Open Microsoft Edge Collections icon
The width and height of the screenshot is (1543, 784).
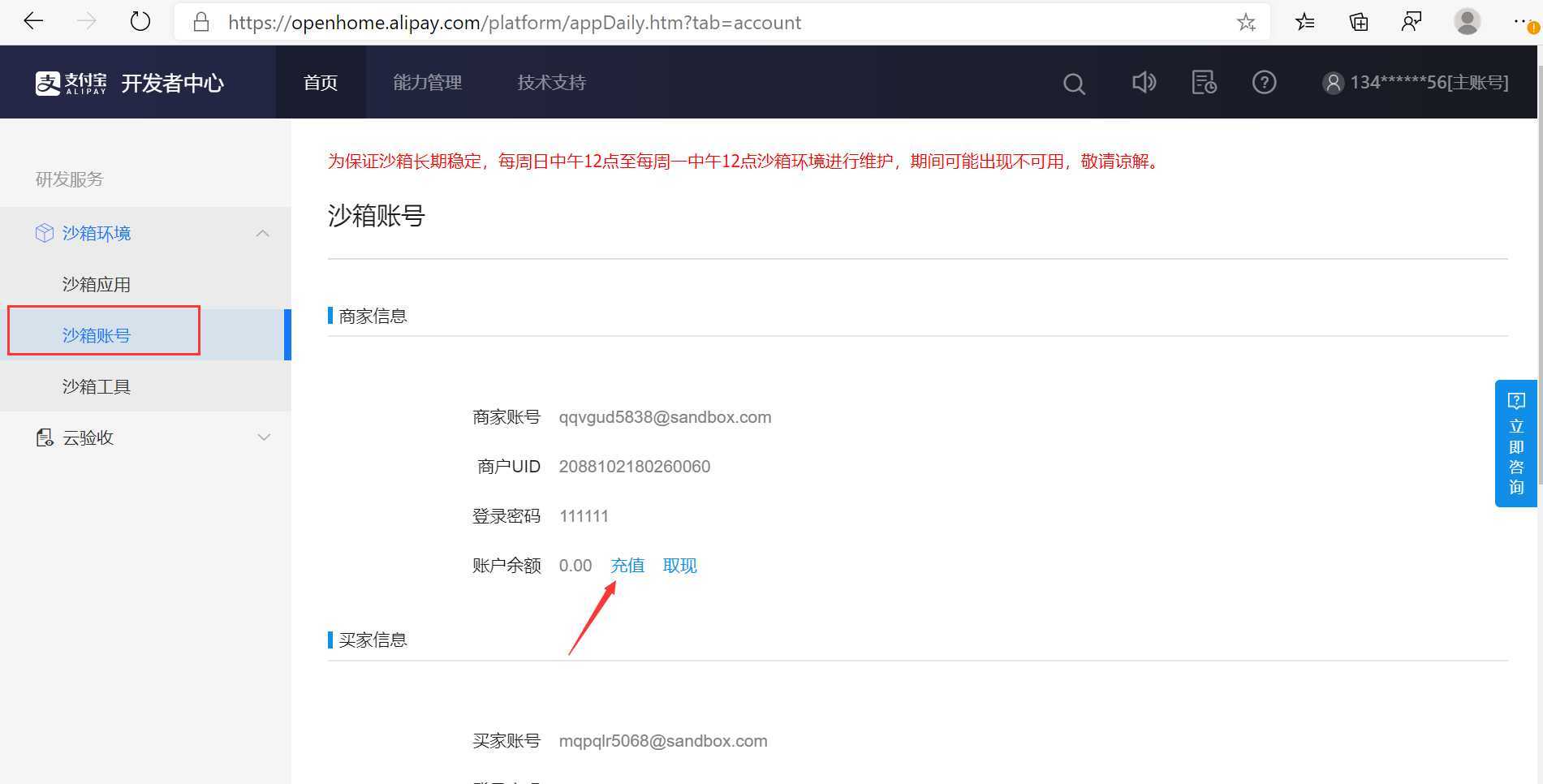tap(1358, 21)
